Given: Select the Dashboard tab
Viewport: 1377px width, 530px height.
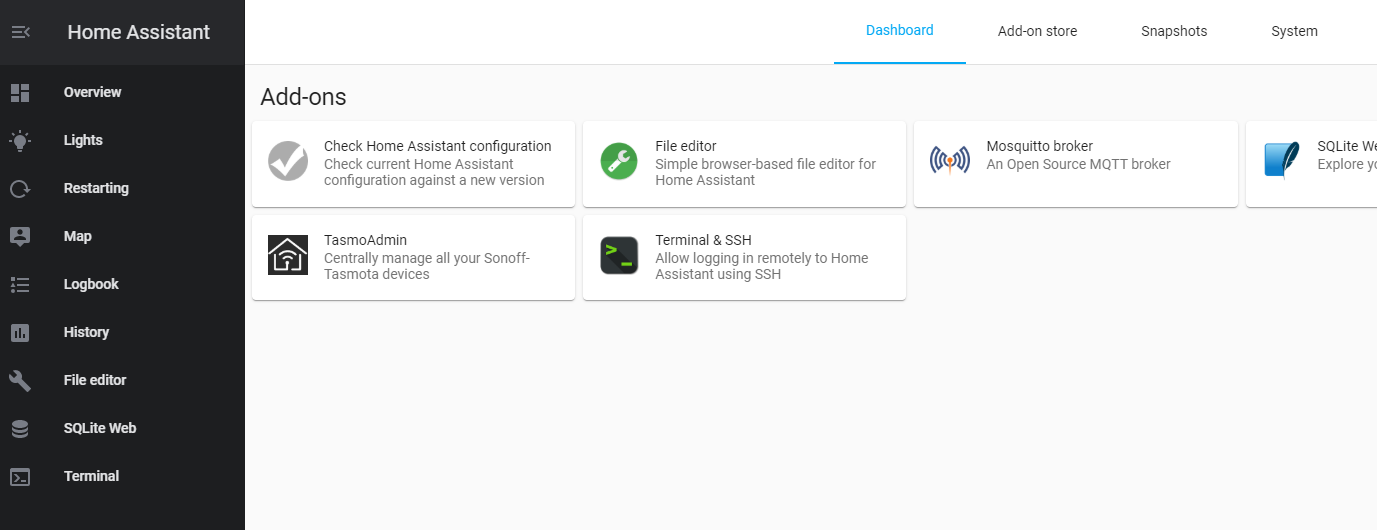Looking at the screenshot, I should click(x=899, y=31).
